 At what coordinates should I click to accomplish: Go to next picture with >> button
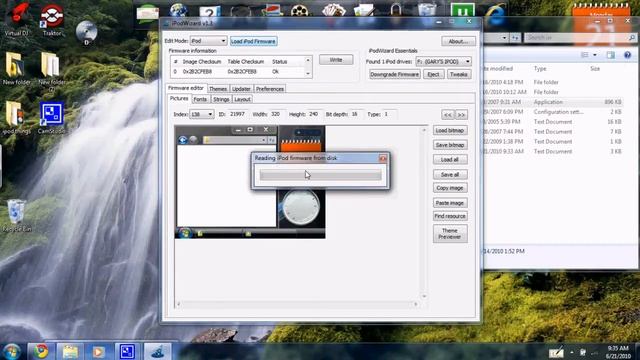pyautogui.click(x=461, y=115)
